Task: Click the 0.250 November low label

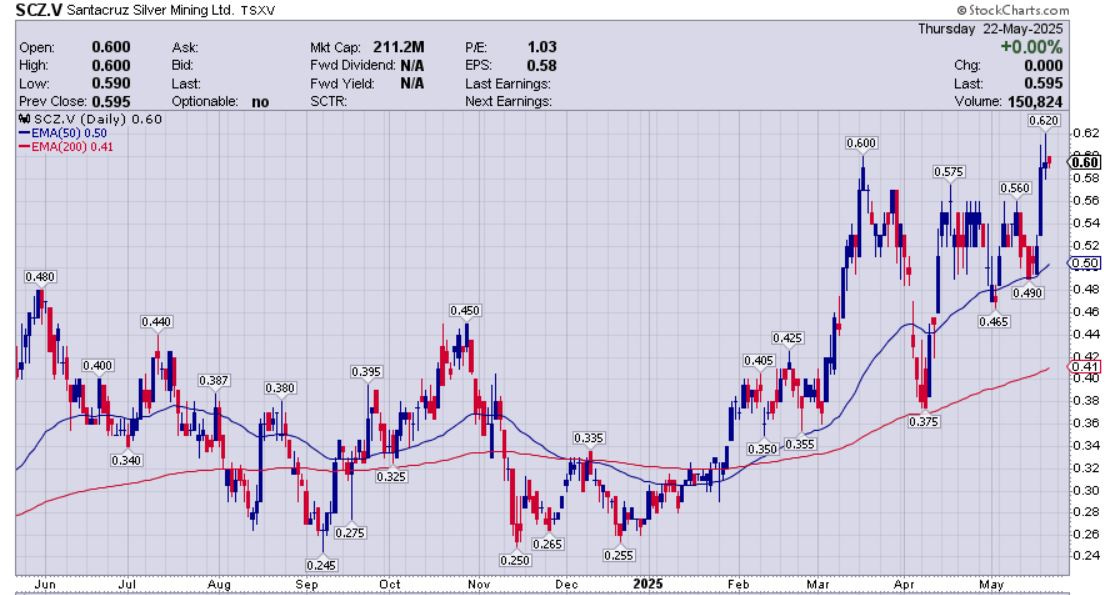Action: pos(515,560)
